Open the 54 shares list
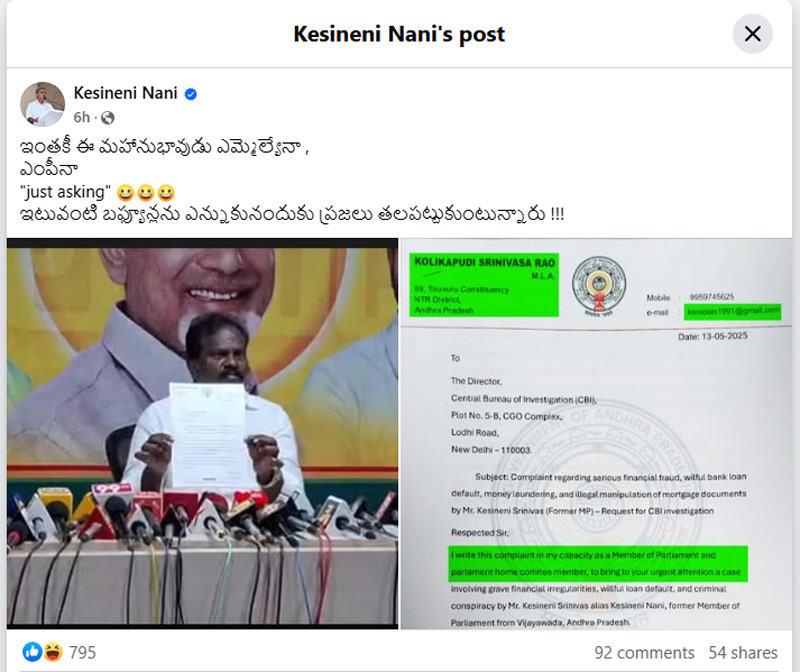This screenshot has height=672, width=800. pyautogui.click(x=743, y=653)
